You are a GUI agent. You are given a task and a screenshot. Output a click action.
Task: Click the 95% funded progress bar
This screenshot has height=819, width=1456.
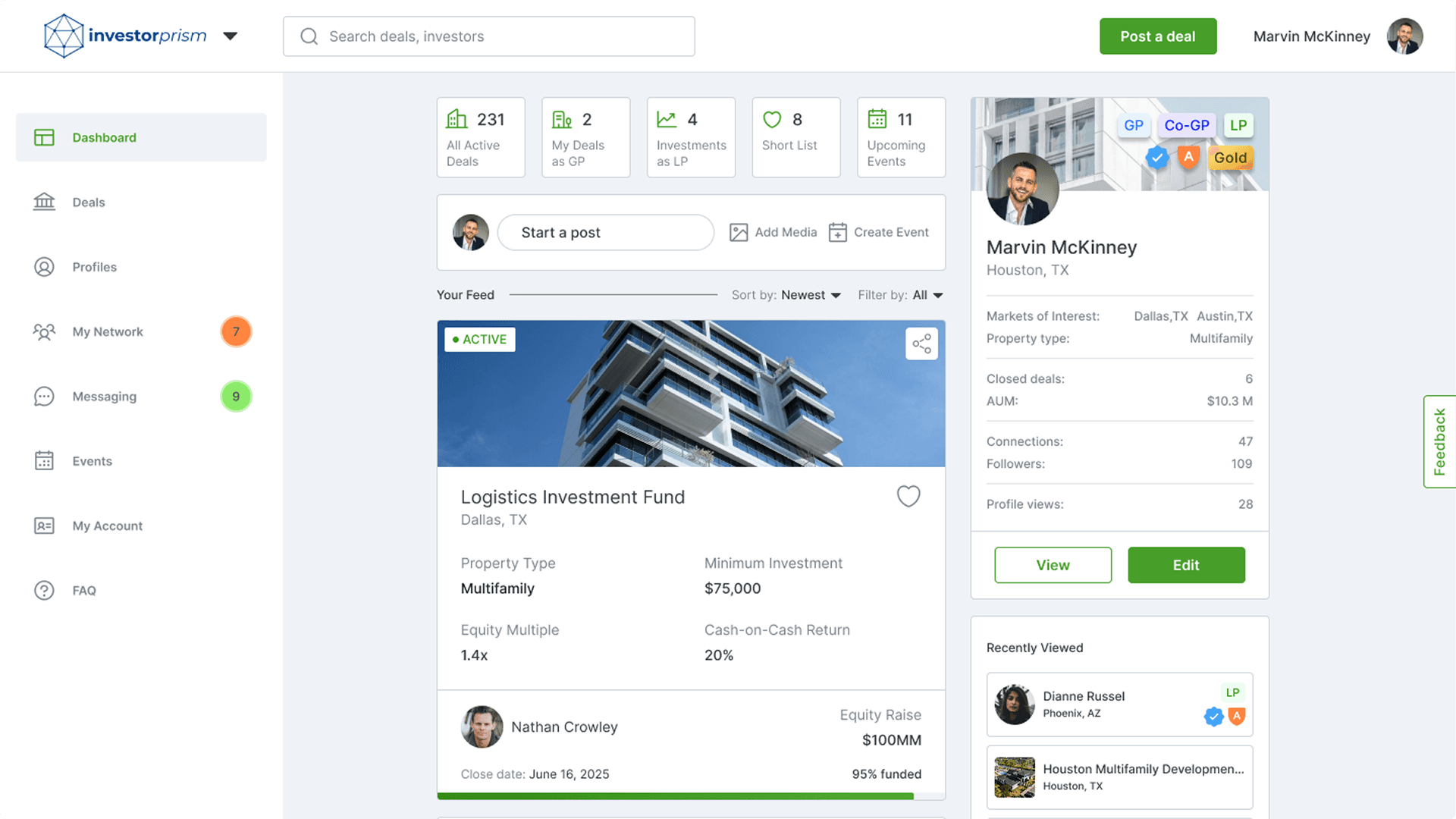tap(691, 796)
